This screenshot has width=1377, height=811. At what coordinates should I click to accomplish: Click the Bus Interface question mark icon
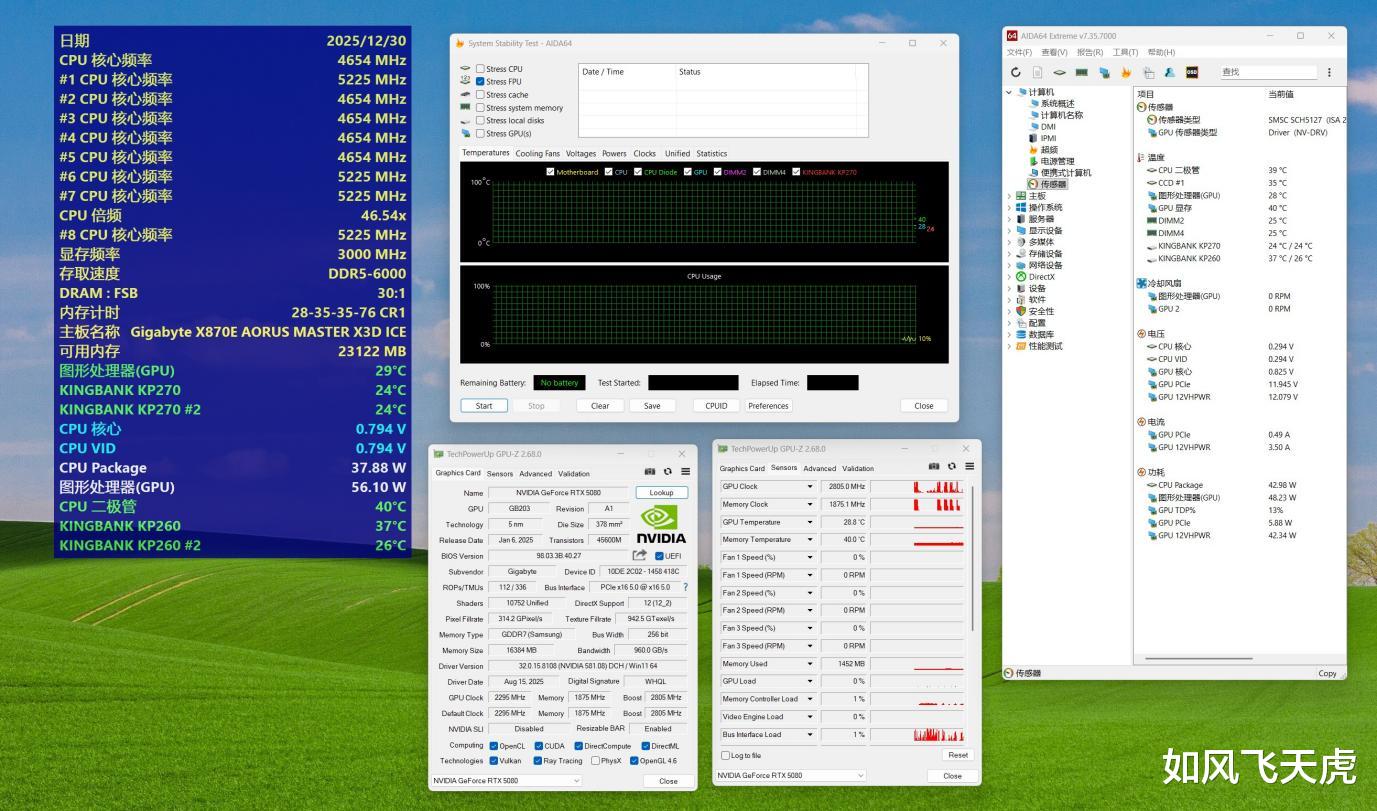(685, 587)
